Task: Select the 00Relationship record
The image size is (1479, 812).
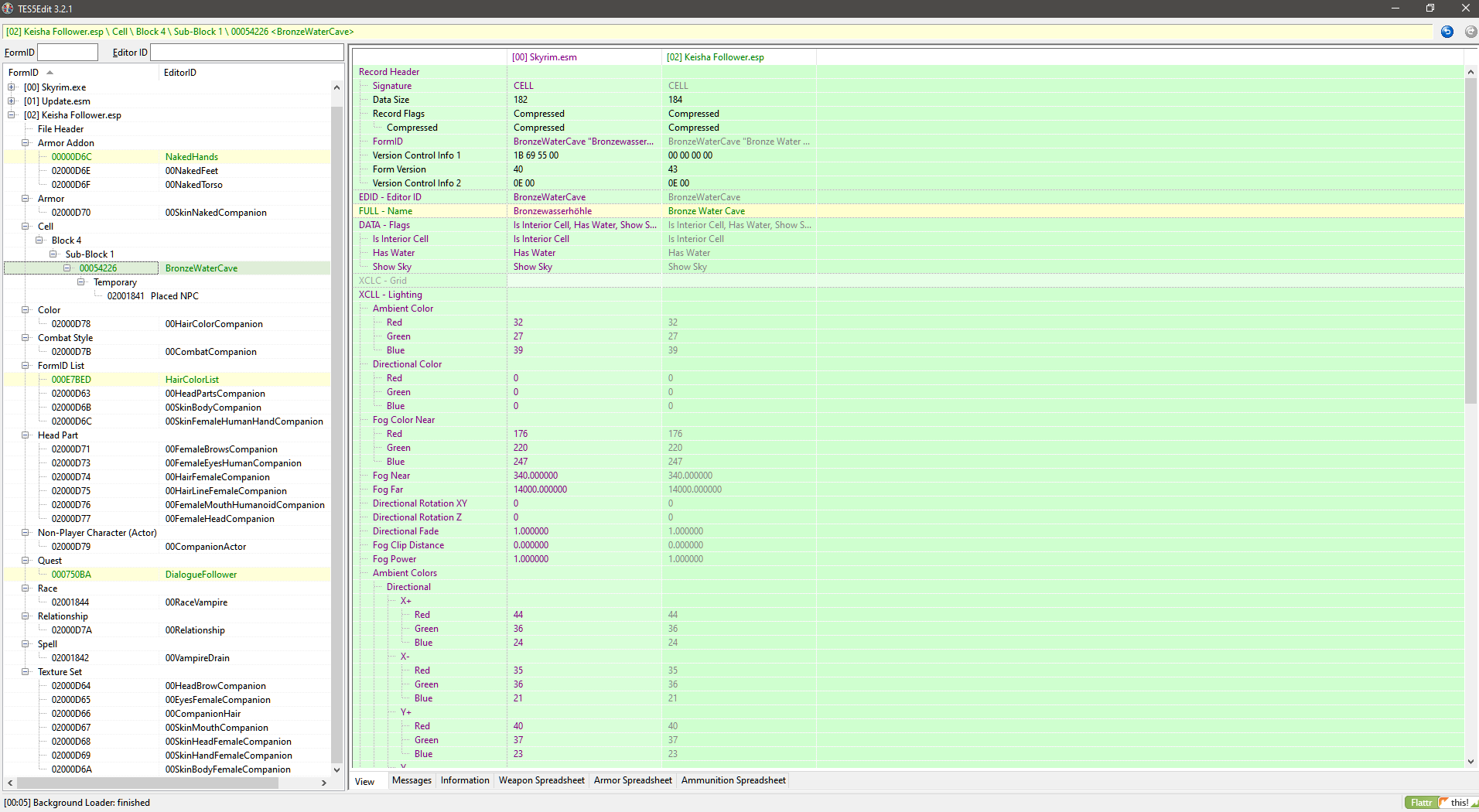Action: (x=167, y=630)
